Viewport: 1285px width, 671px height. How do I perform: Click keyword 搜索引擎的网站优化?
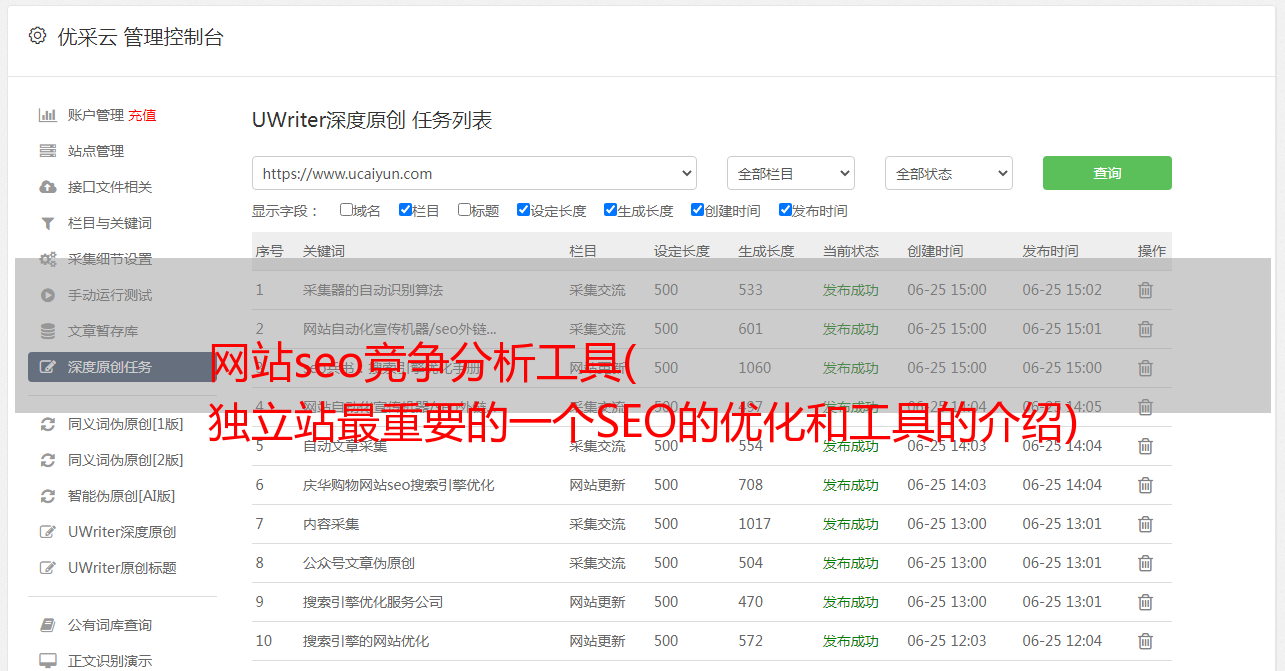pyautogui.click(x=366, y=641)
